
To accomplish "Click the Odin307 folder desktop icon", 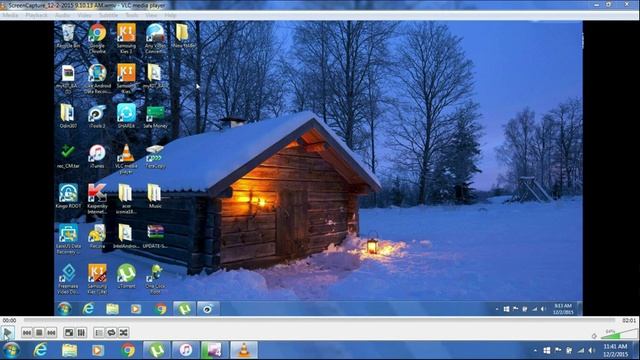I will 68,116.
